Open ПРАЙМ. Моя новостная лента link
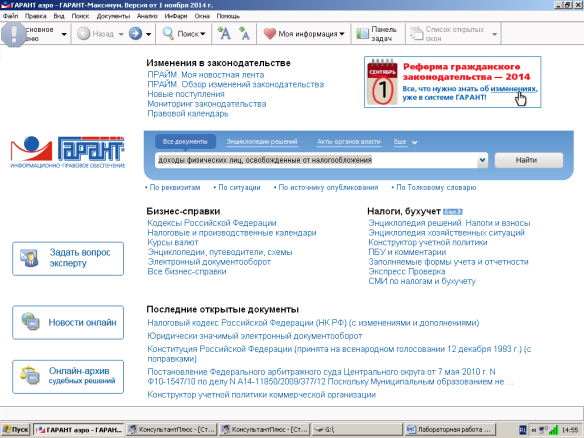 [x=206, y=75]
